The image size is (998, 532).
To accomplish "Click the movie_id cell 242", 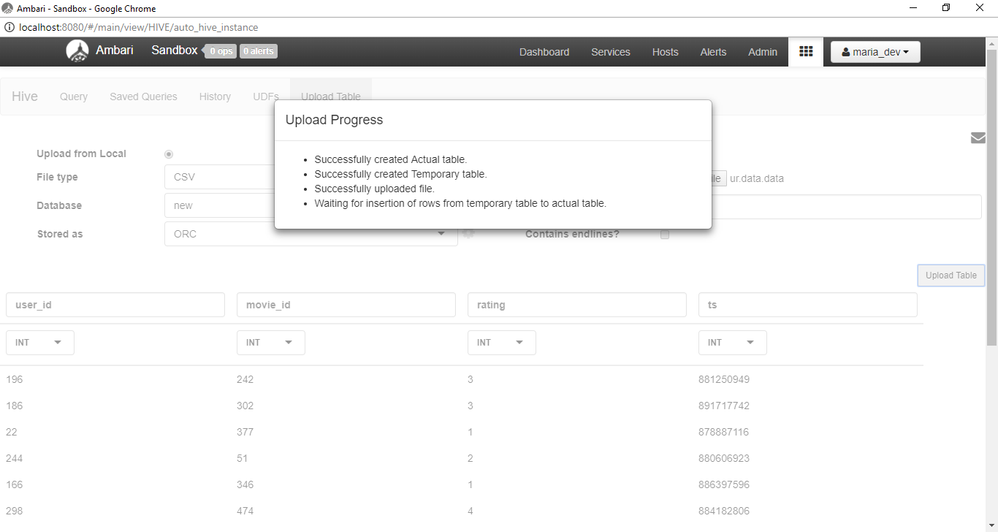I will 245,379.
